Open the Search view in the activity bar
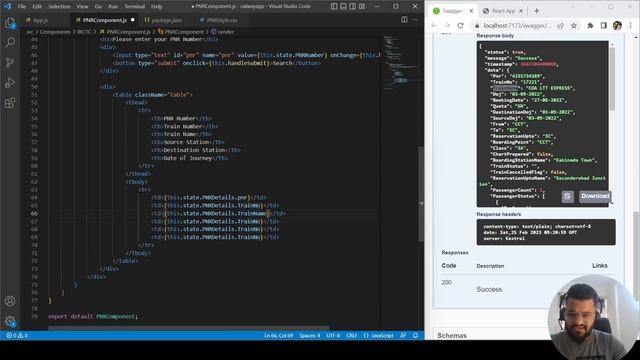 pos(10,42)
